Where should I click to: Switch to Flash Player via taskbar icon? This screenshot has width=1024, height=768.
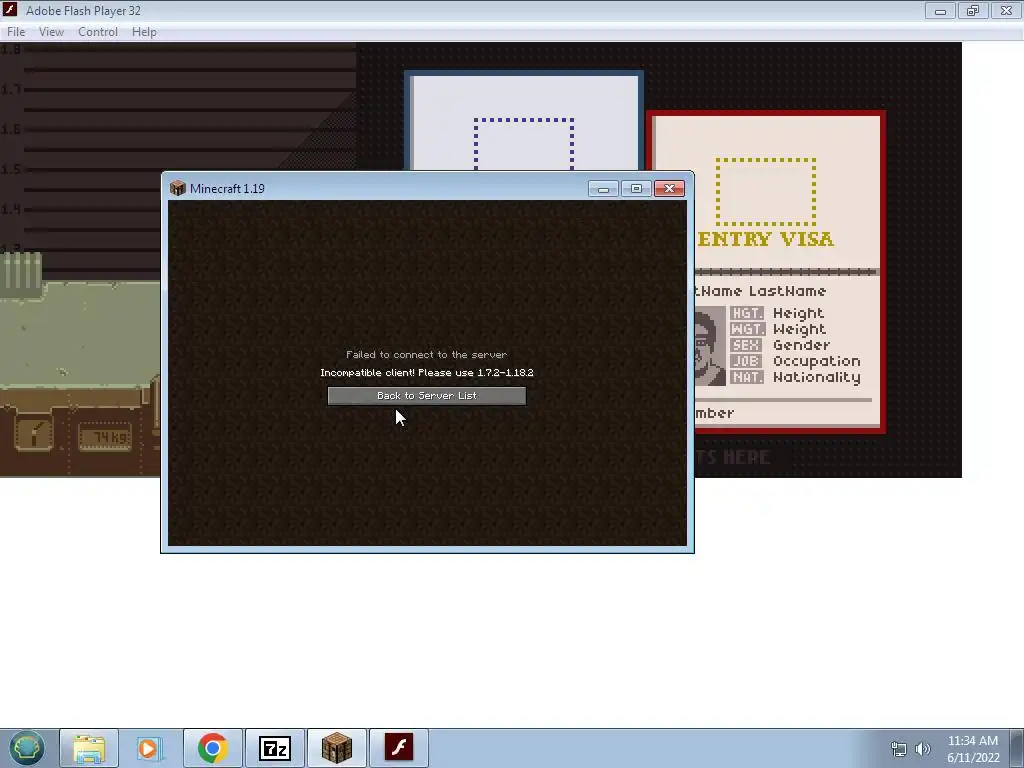[399, 748]
